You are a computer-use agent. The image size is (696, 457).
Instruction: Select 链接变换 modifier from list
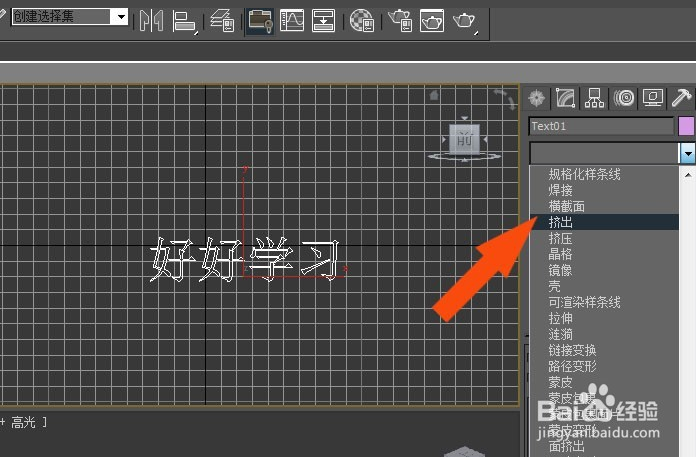pyautogui.click(x=572, y=351)
